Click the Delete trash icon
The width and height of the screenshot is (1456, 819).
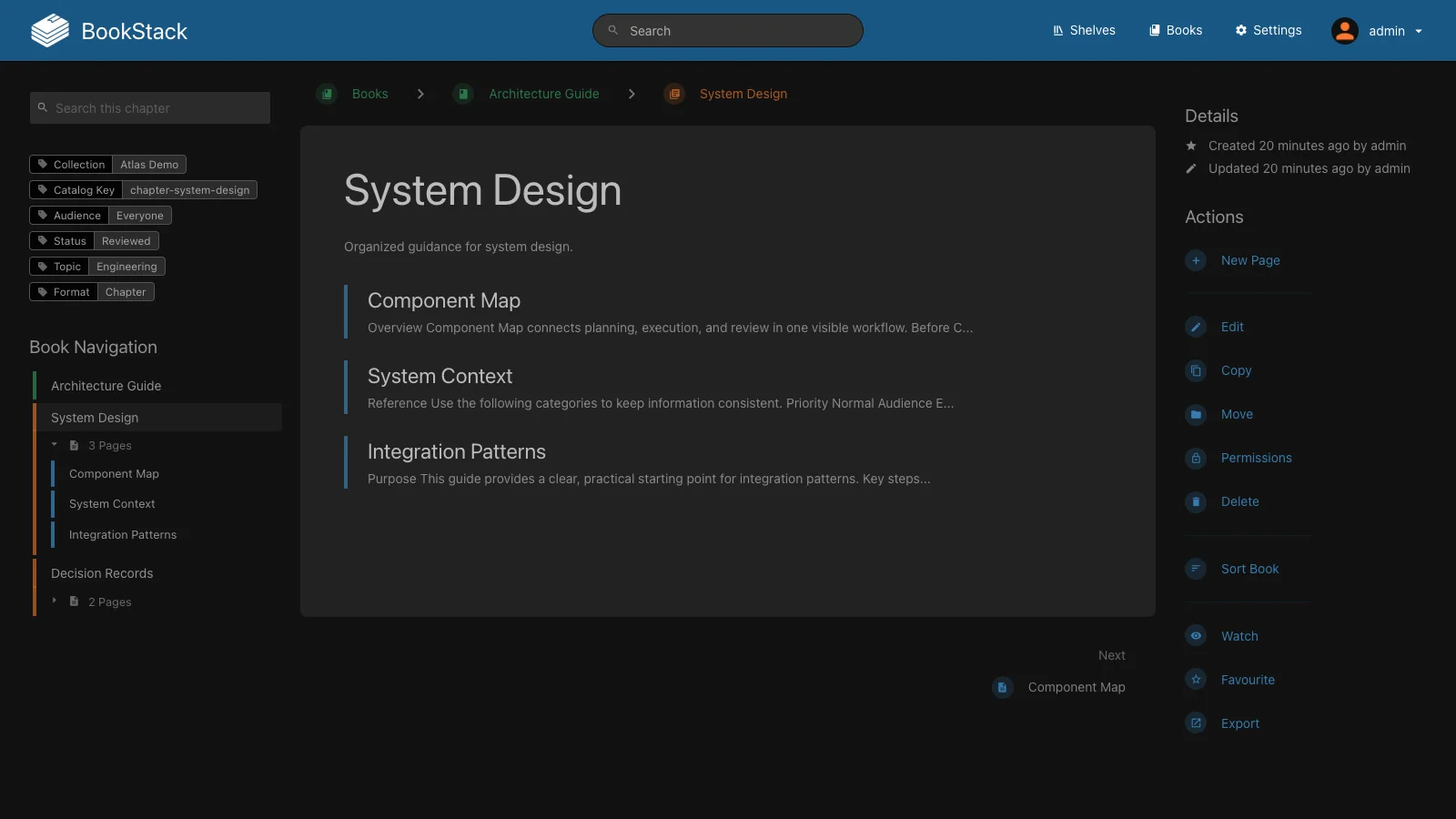1196,501
